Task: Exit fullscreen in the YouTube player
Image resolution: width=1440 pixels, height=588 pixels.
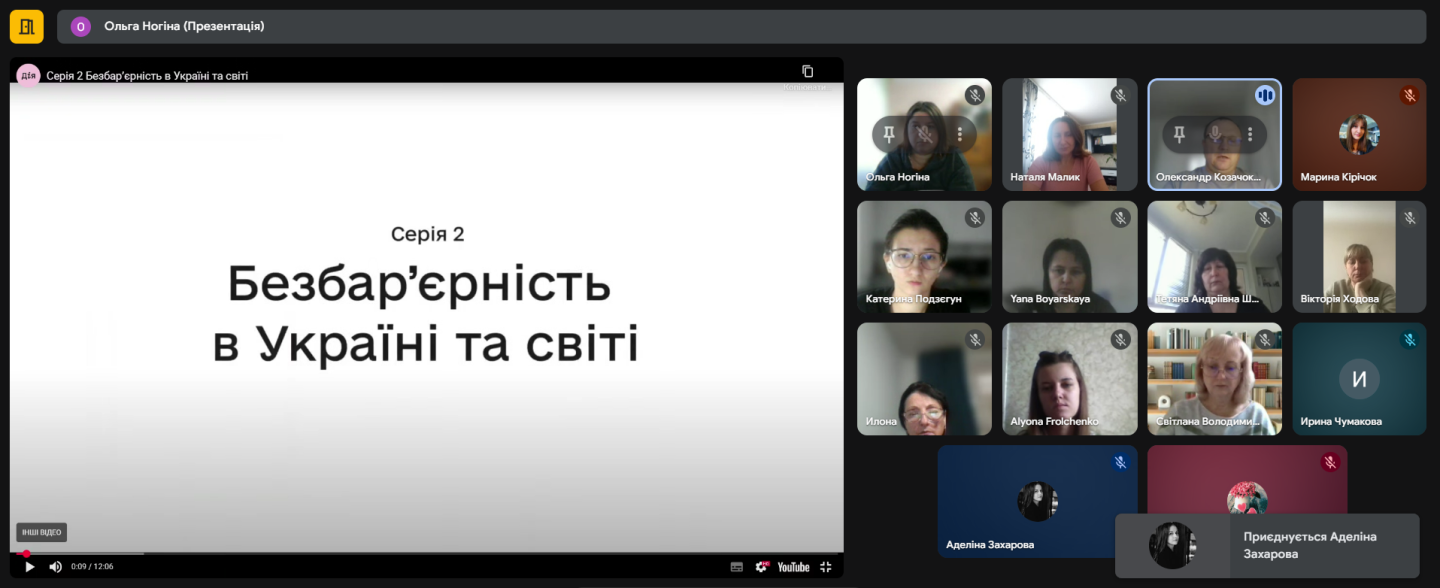Action: coord(826,566)
